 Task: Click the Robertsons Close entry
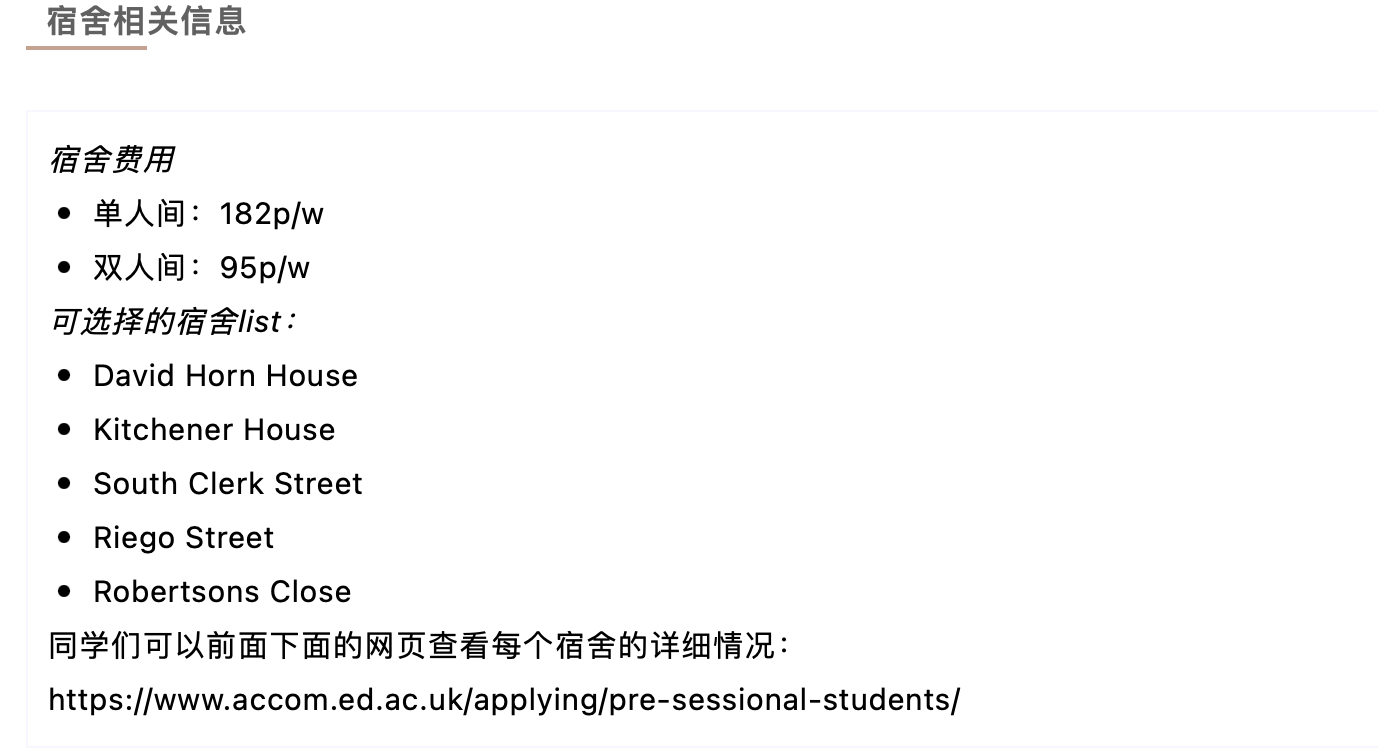click(x=222, y=592)
